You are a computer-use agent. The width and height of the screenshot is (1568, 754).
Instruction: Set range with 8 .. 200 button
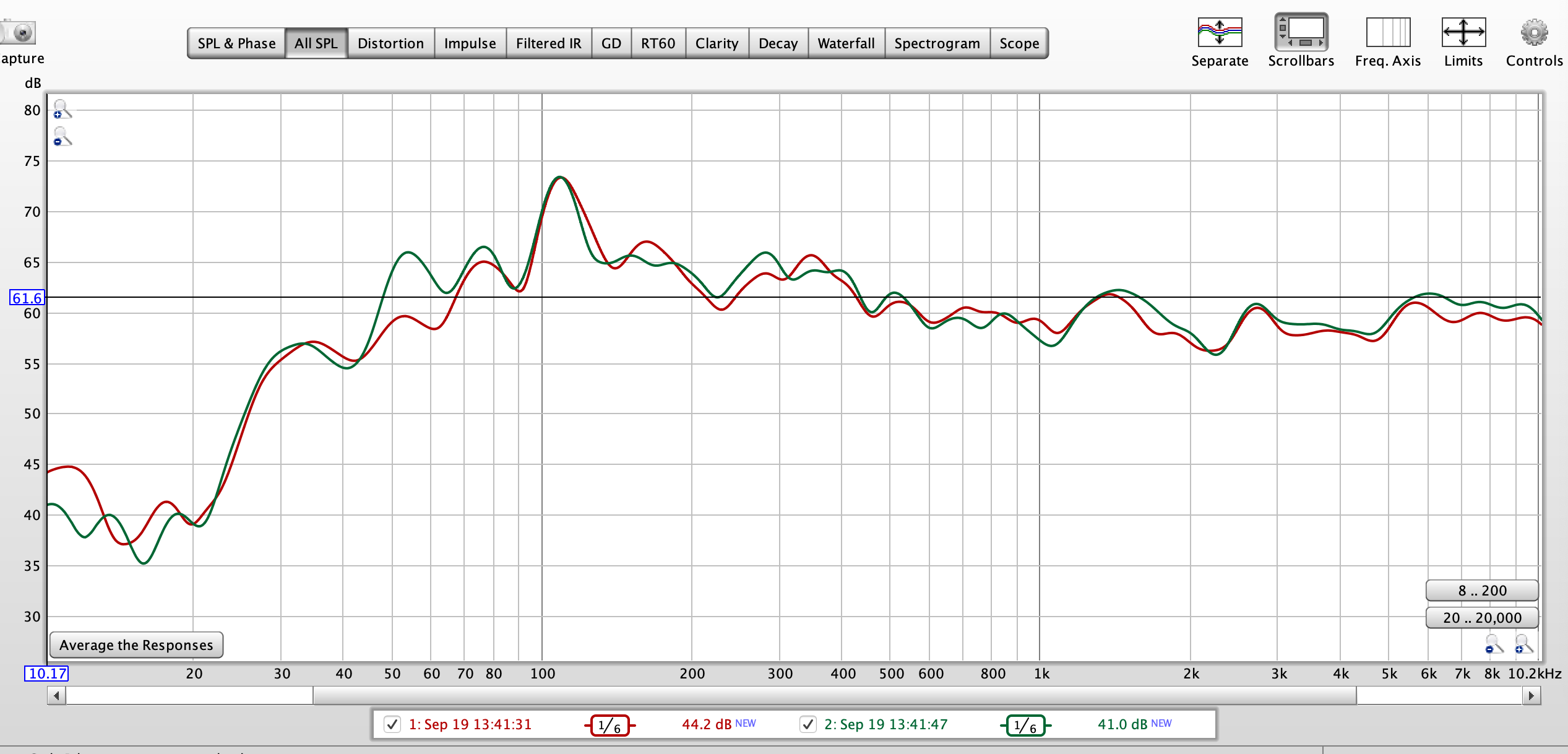pyautogui.click(x=1482, y=591)
